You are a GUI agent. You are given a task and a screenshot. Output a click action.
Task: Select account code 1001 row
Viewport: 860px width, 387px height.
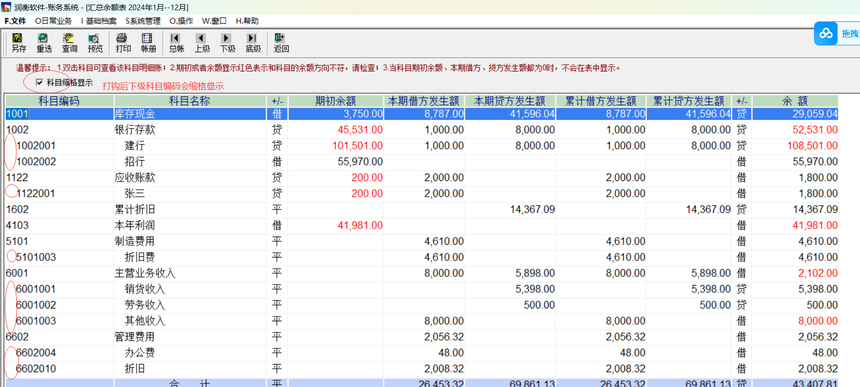422,114
